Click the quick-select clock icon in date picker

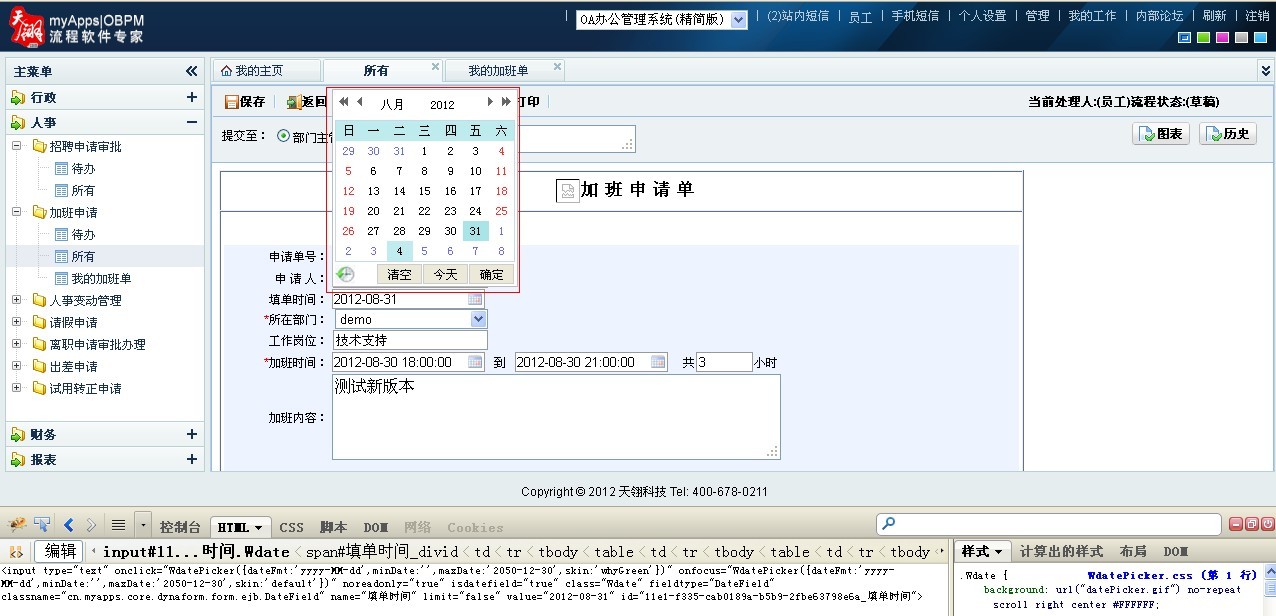345,274
